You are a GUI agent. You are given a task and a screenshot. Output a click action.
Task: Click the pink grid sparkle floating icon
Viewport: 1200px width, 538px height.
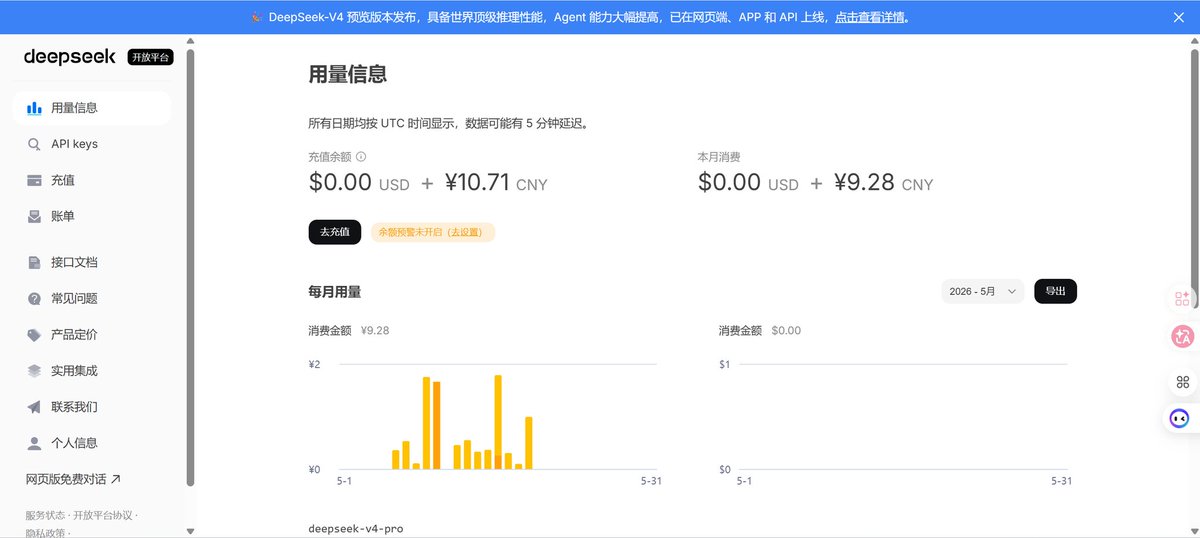coord(1183,298)
